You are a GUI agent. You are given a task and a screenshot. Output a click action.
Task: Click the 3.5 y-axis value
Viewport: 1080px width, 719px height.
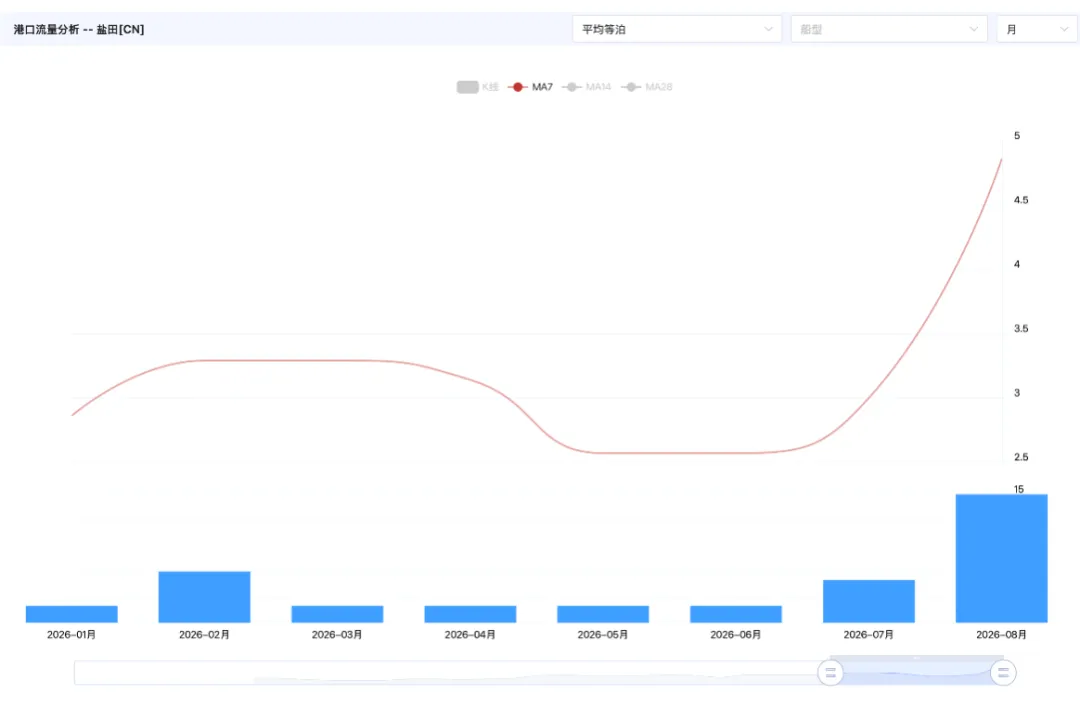pyautogui.click(x=1021, y=329)
